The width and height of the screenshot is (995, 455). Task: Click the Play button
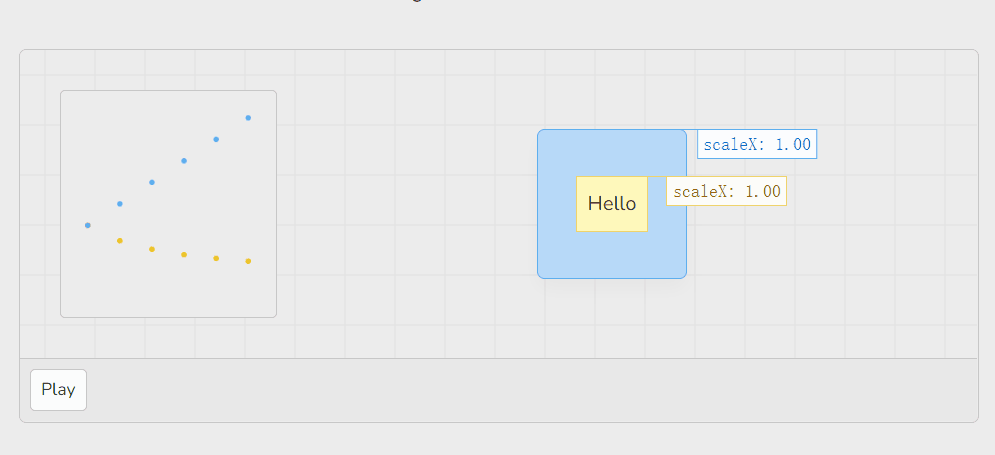pyautogui.click(x=58, y=390)
